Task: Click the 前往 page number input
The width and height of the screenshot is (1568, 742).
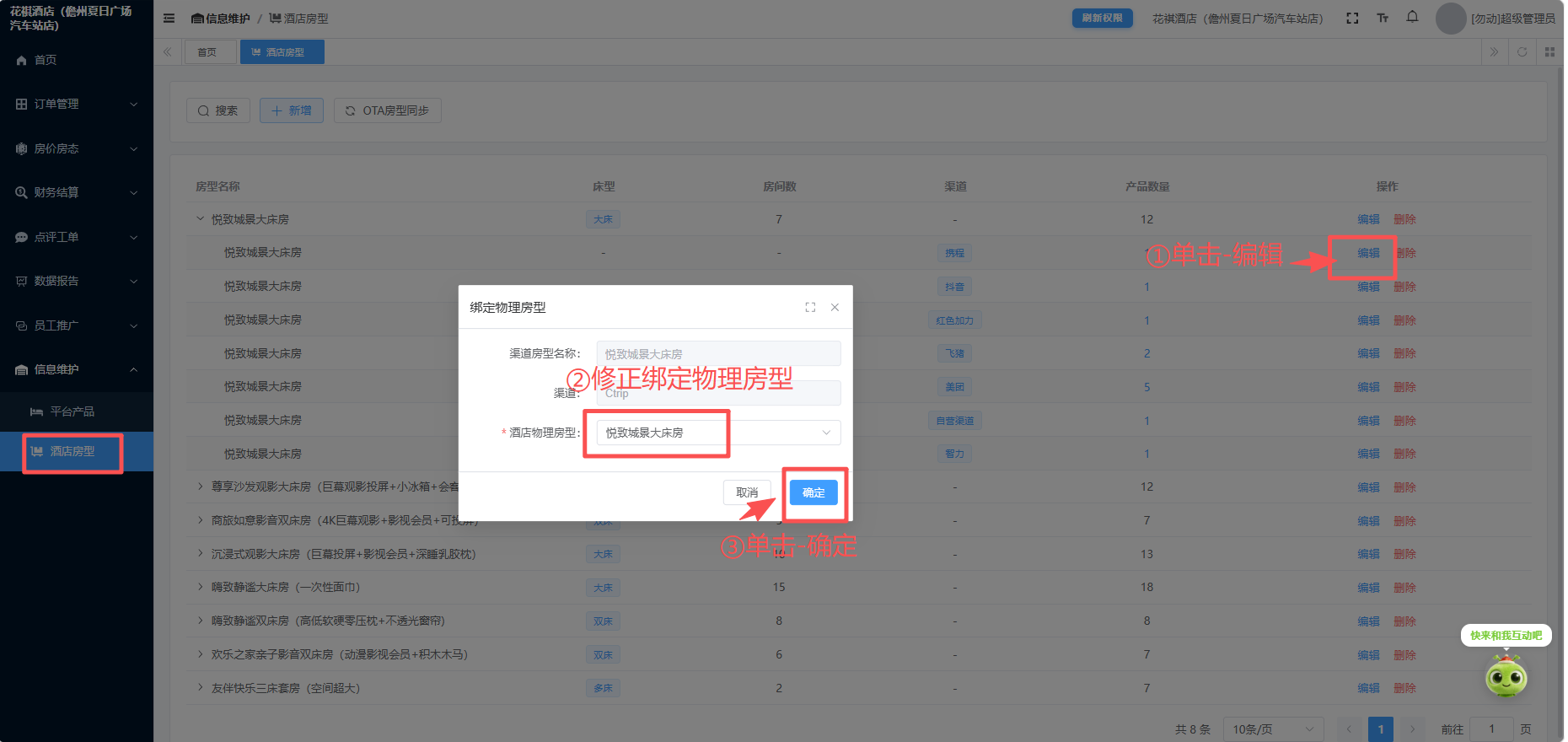Action: pyautogui.click(x=1491, y=729)
